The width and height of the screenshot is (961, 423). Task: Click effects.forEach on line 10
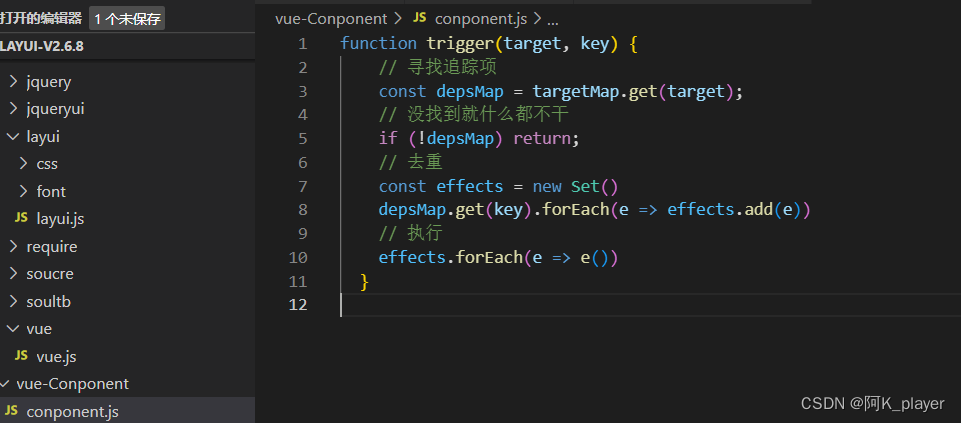[450, 257]
